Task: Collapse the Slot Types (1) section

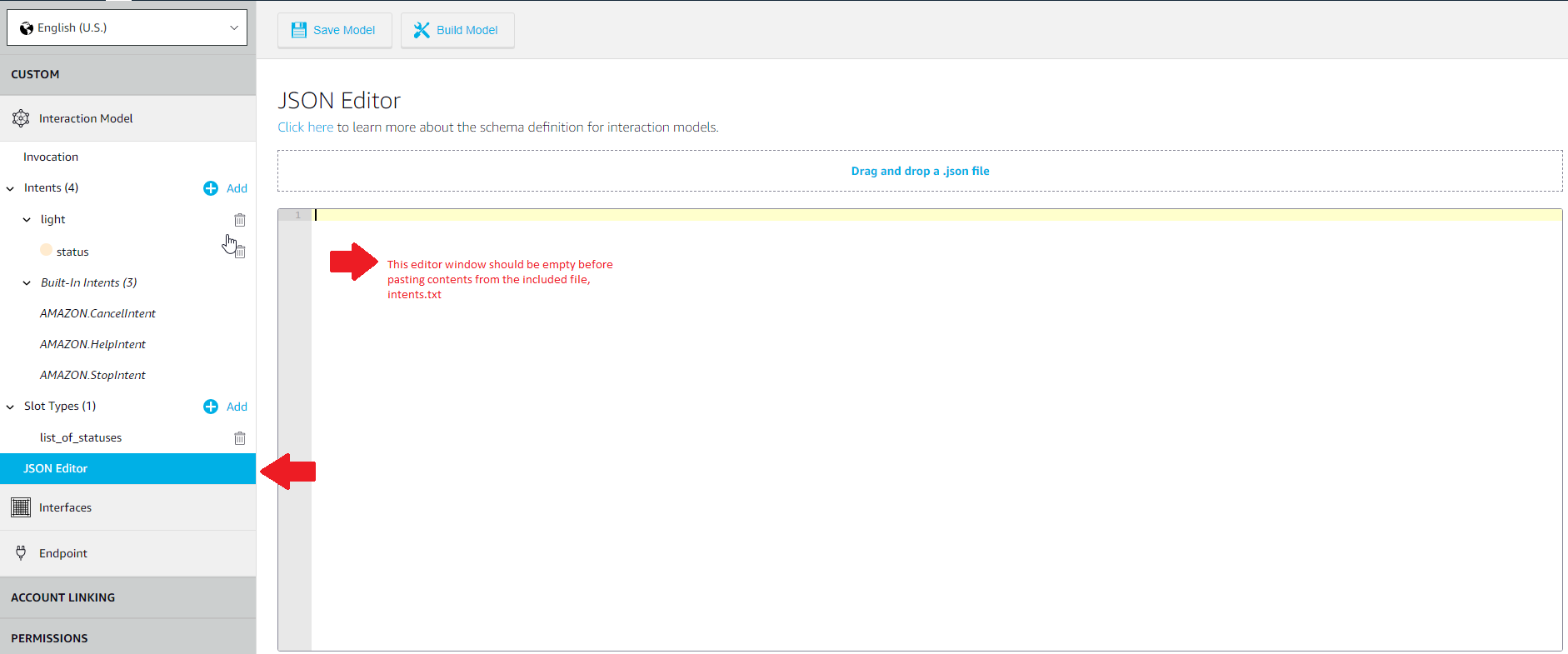Action: pos(10,407)
